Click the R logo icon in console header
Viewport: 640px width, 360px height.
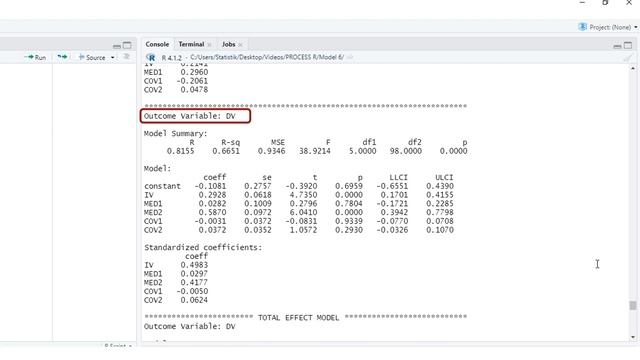[x=151, y=57]
